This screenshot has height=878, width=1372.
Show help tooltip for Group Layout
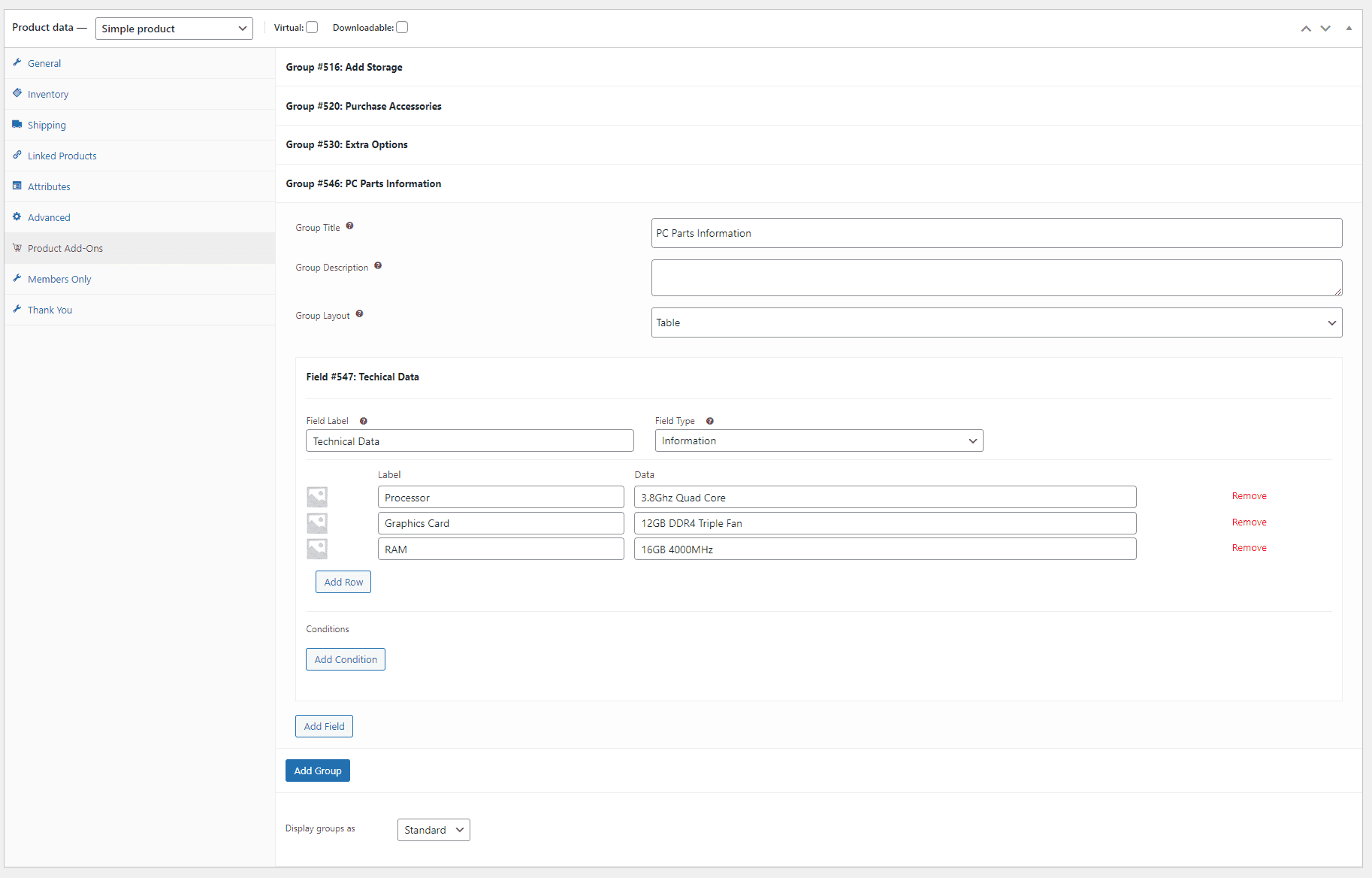pyautogui.click(x=359, y=313)
